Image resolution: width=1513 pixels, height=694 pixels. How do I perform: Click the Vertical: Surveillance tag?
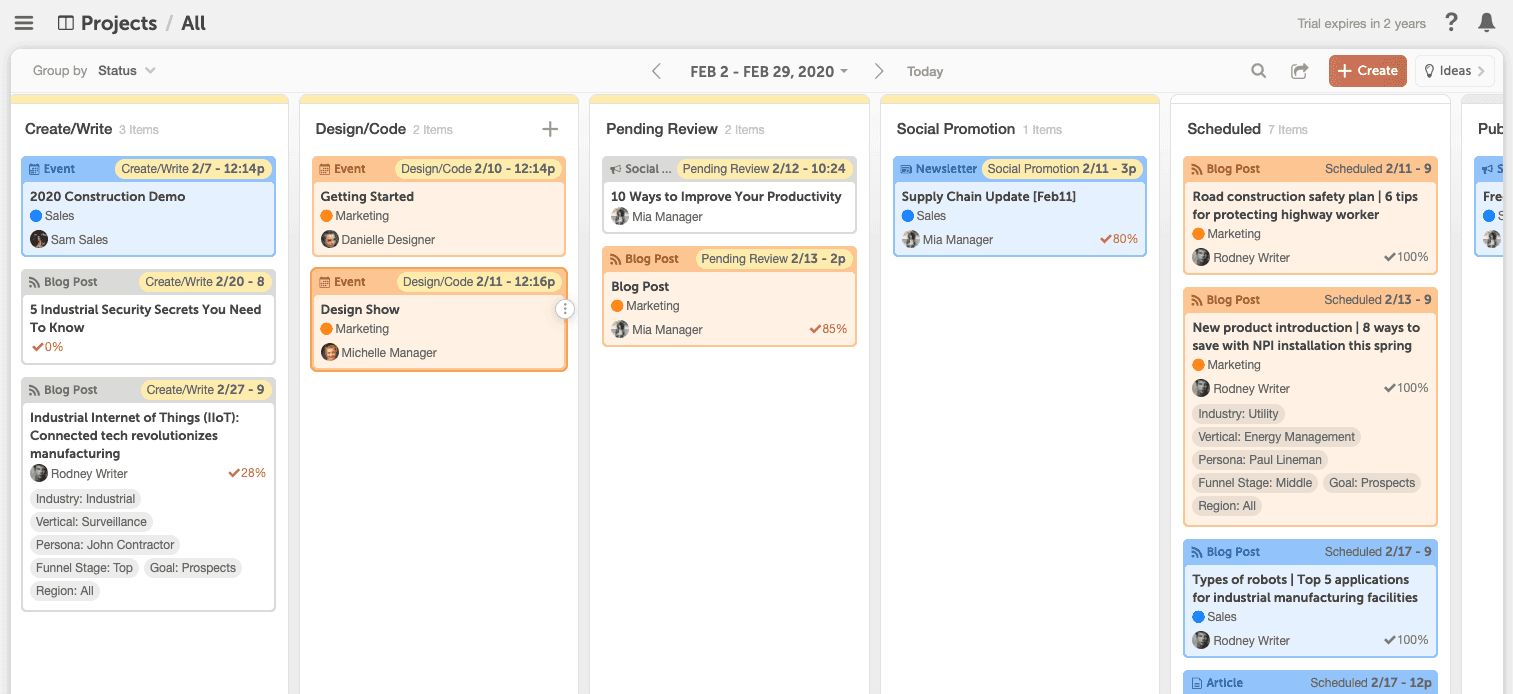point(91,522)
